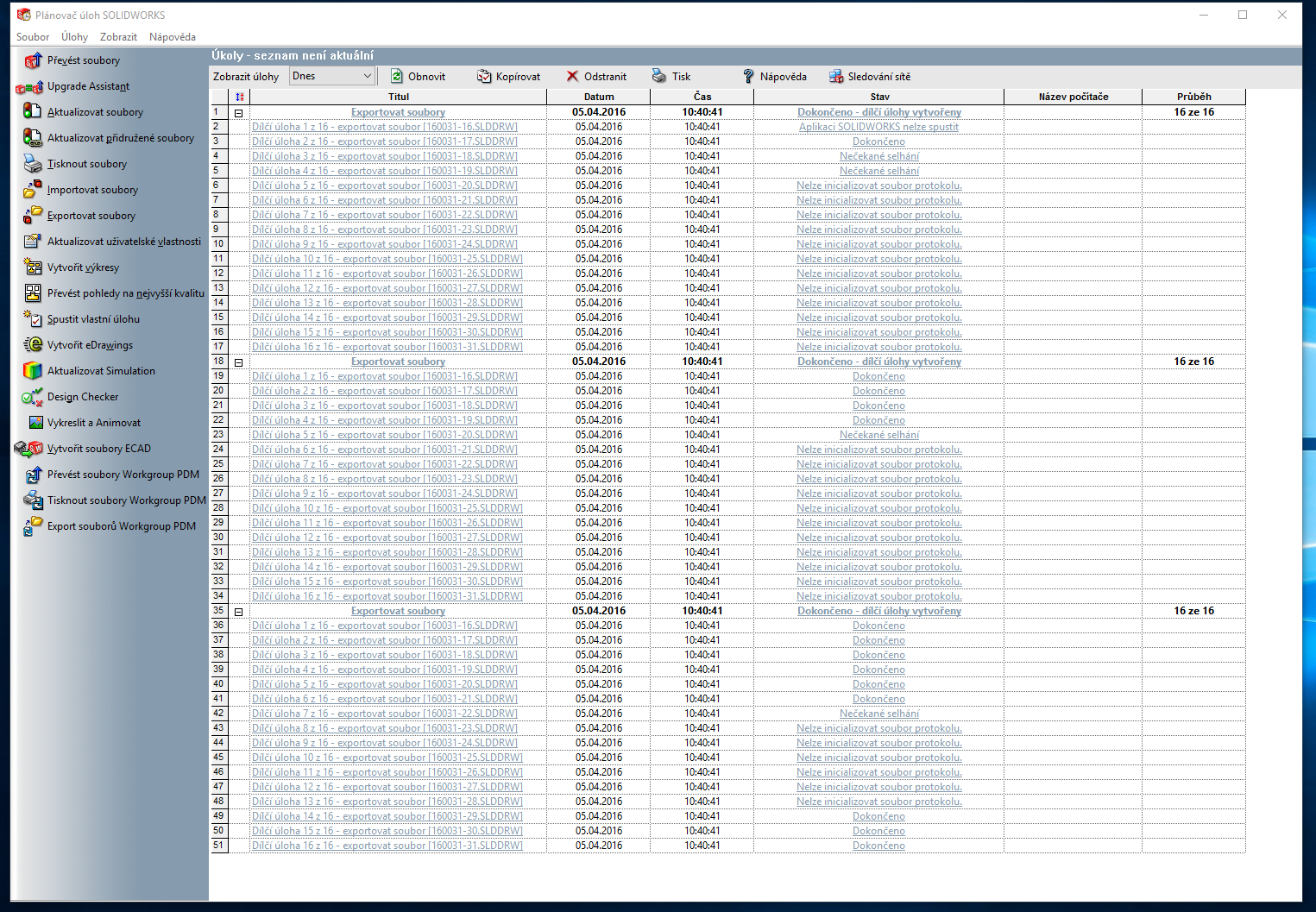
Task: Launch Aktualizovat přidružené soubory from sidebar
Action: click(121, 138)
